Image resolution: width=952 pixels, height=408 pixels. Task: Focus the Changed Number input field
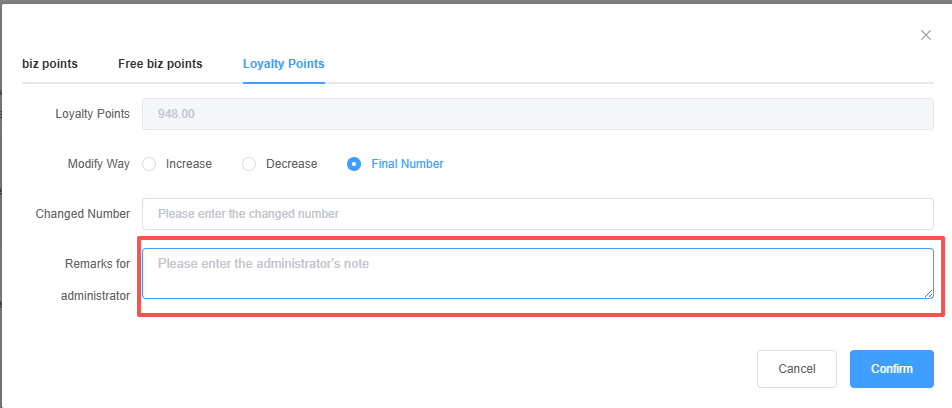pyautogui.click(x=538, y=213)
